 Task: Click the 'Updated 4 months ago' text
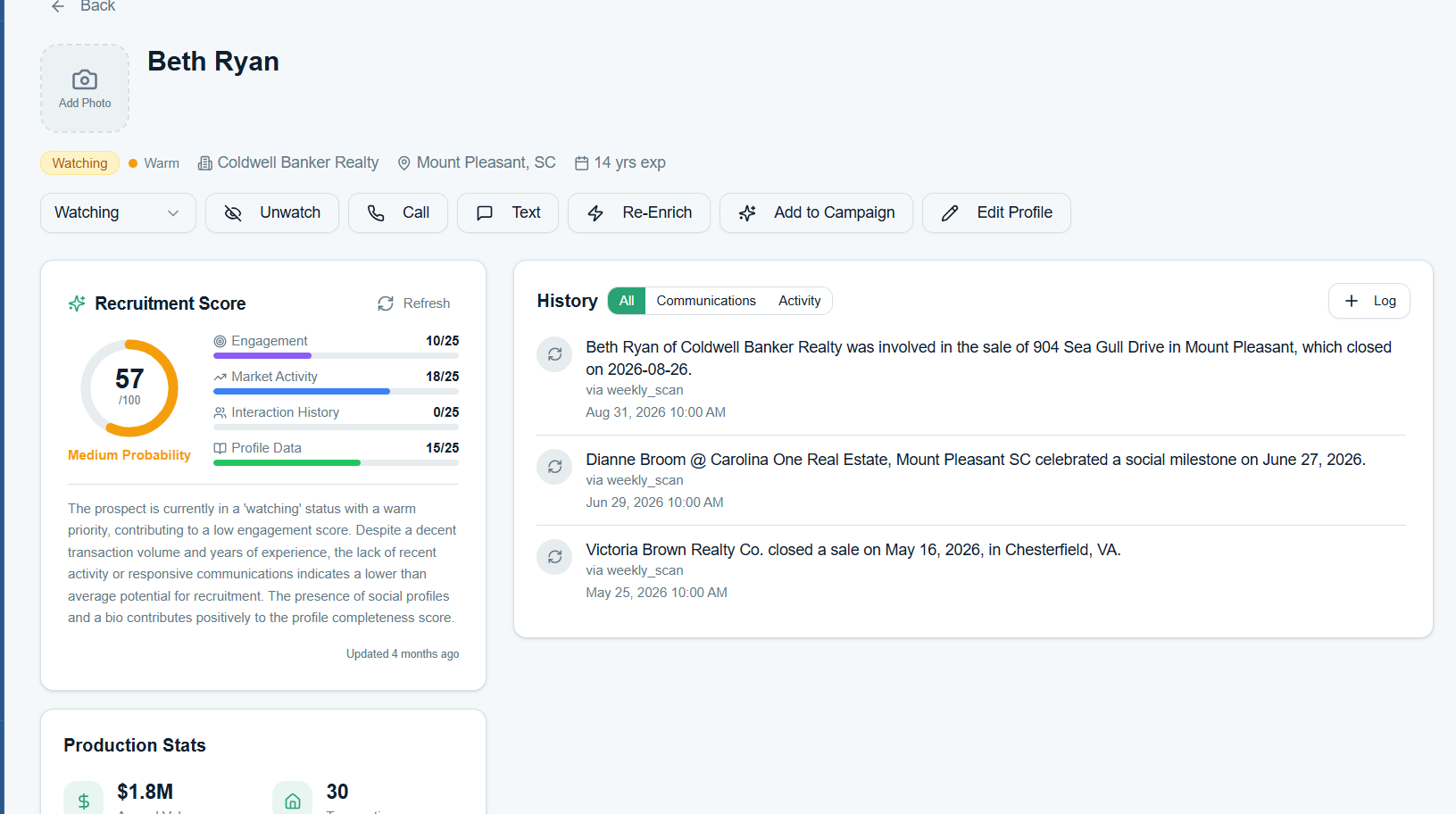pos(403,654)
